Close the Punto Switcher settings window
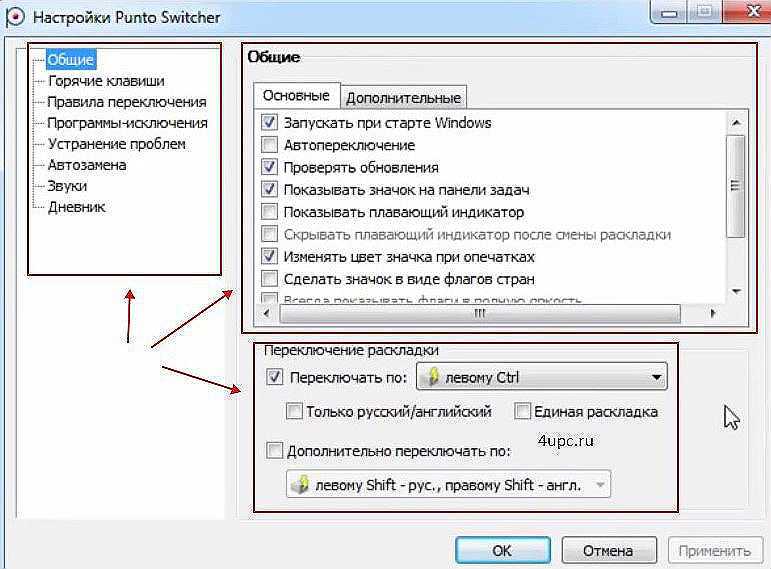Image resolution: width=771 pixels, height=569 pixels. tap(752, 11)
